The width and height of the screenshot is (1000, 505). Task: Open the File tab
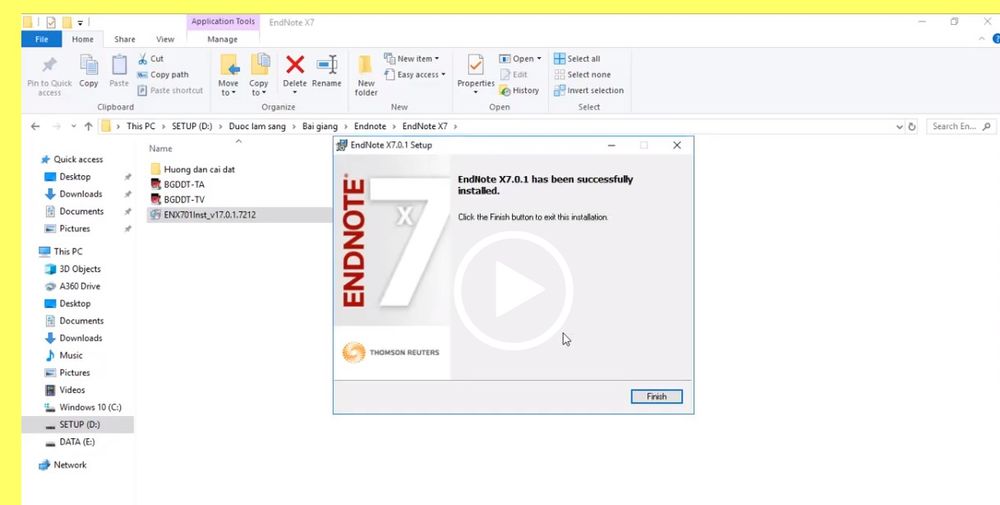click(41, 39)
